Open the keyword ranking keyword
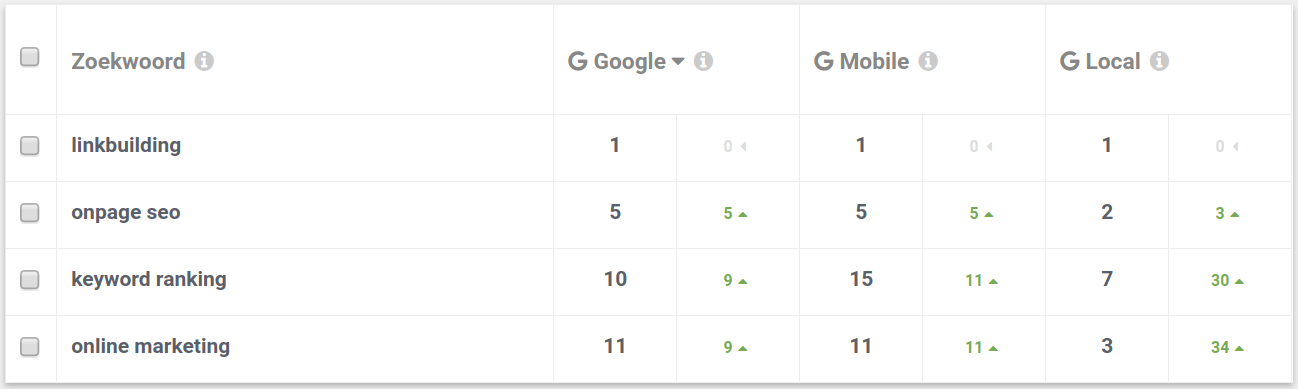Image resolution: width=1298 pixels, height=389 pixels. coord(149,279)
